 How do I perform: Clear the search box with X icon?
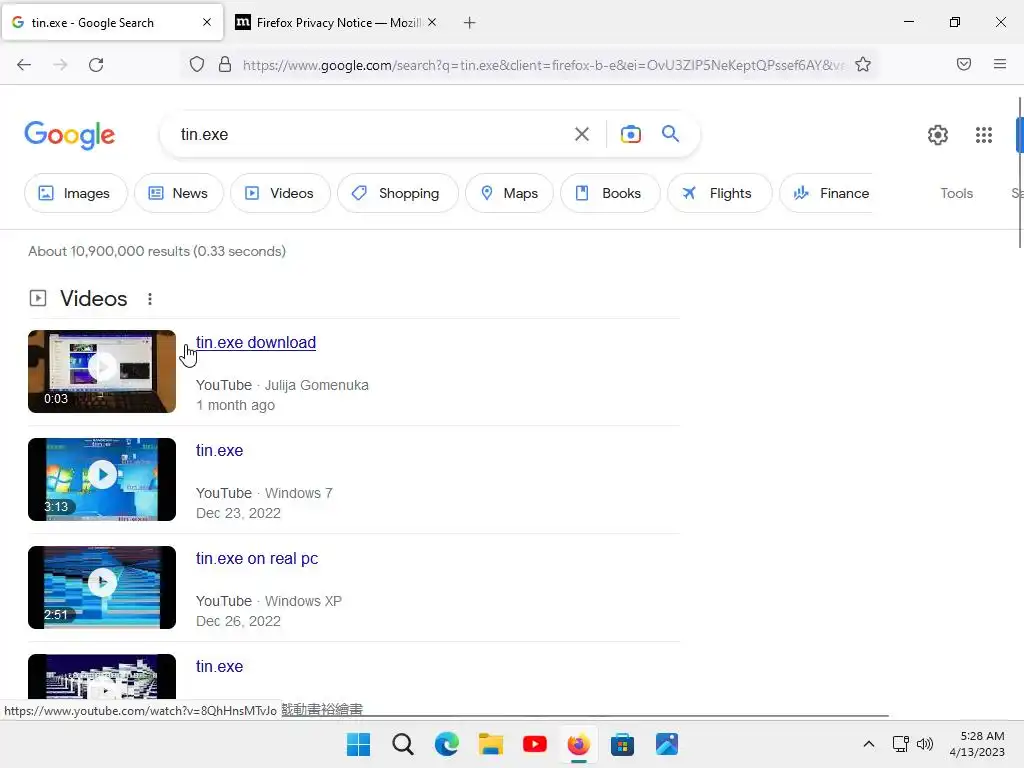pos(581,135)
